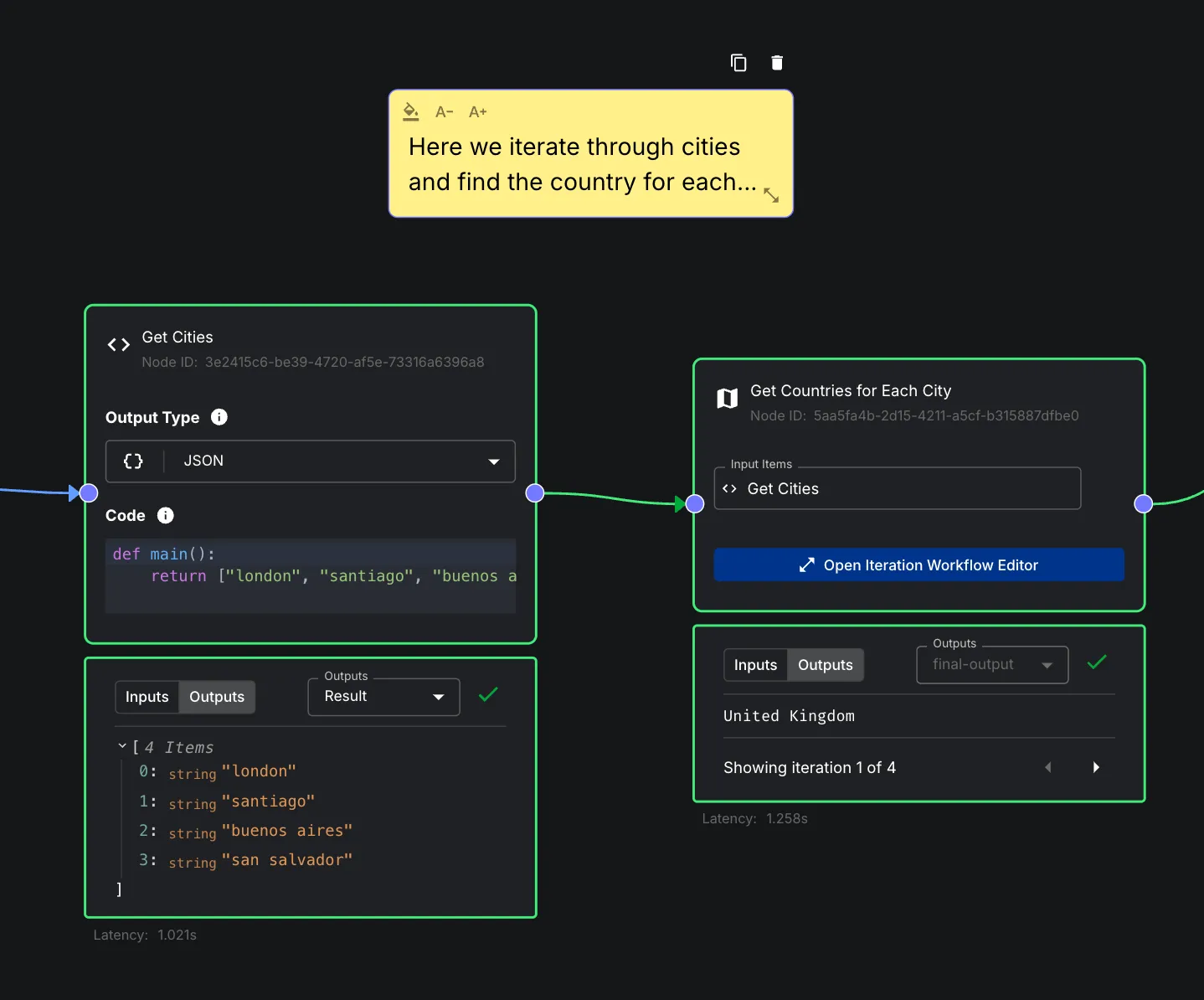The height and width of the screenshot is (1000, 1204).
Task: Switch to Inputs tab of iteration node
Action: point(756,665)
